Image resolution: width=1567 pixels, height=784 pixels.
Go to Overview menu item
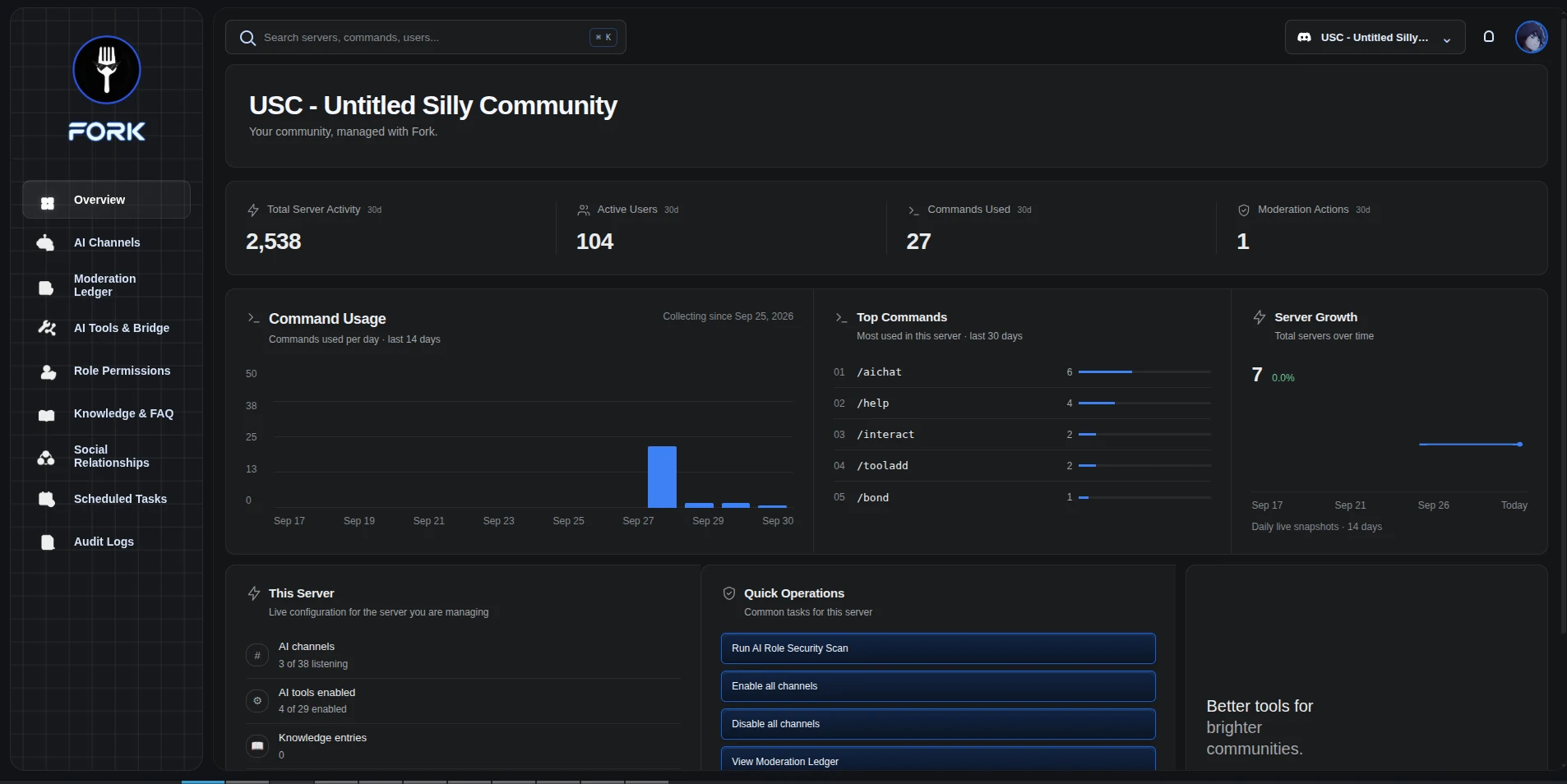point(106,200)
